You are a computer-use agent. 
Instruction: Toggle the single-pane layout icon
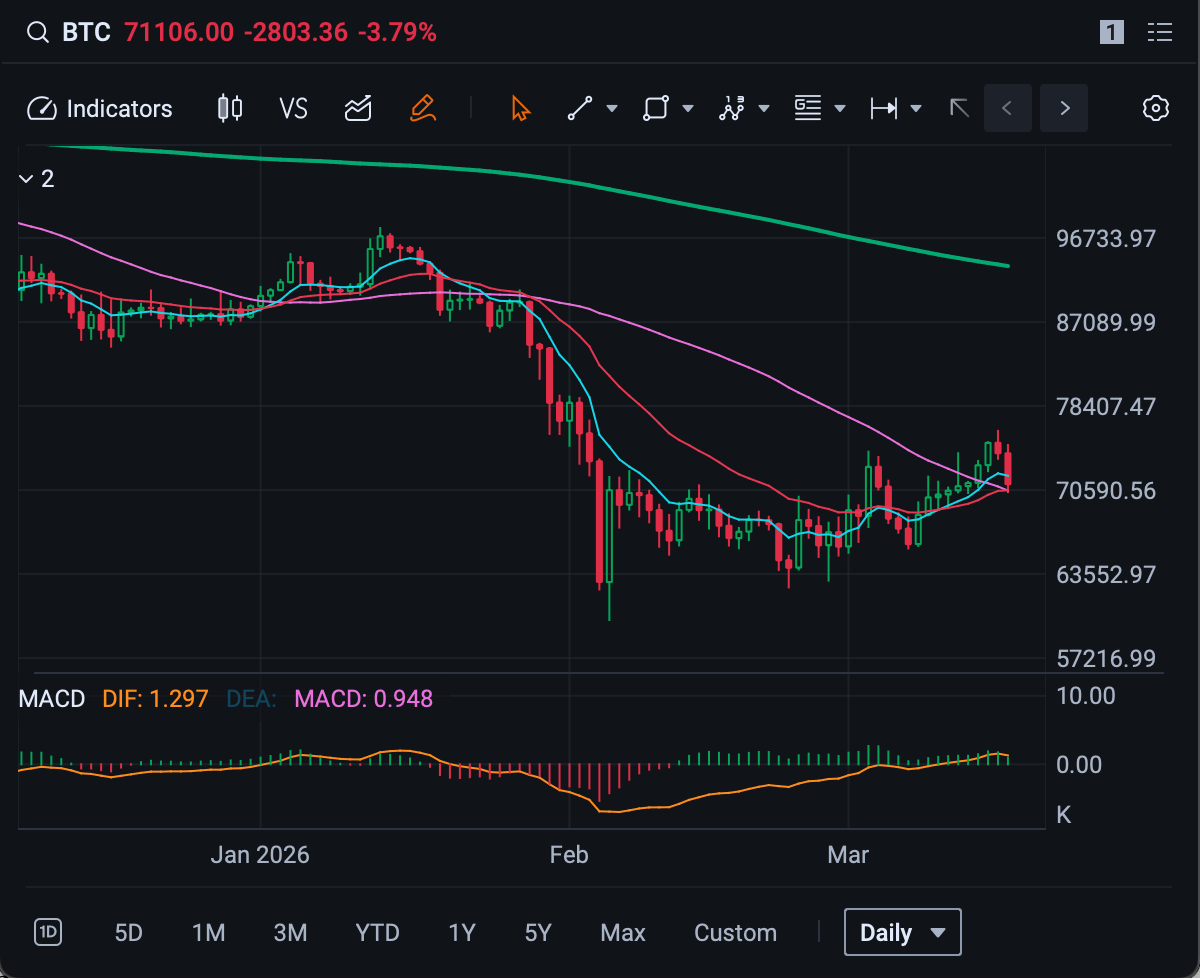click(1111, 33)
